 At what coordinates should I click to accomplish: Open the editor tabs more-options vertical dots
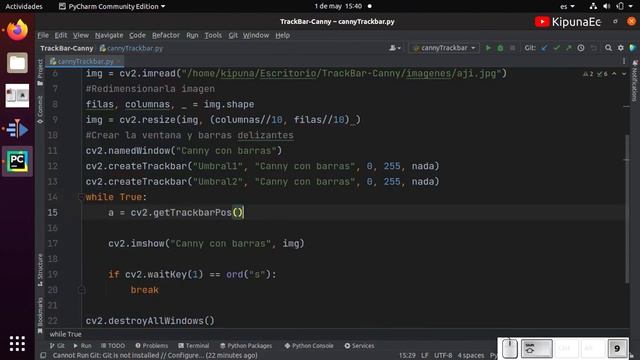point(624,61)
